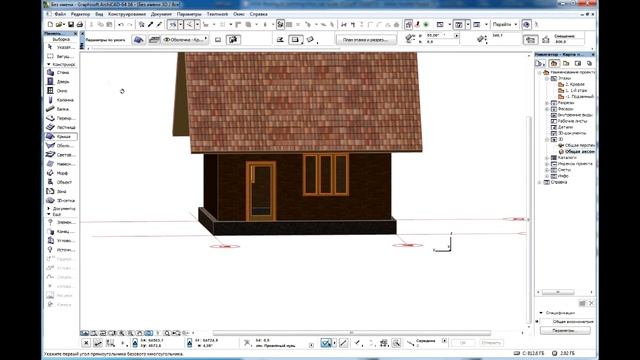Open the Редактор menu
640x360 pixels.
[80, 14]
